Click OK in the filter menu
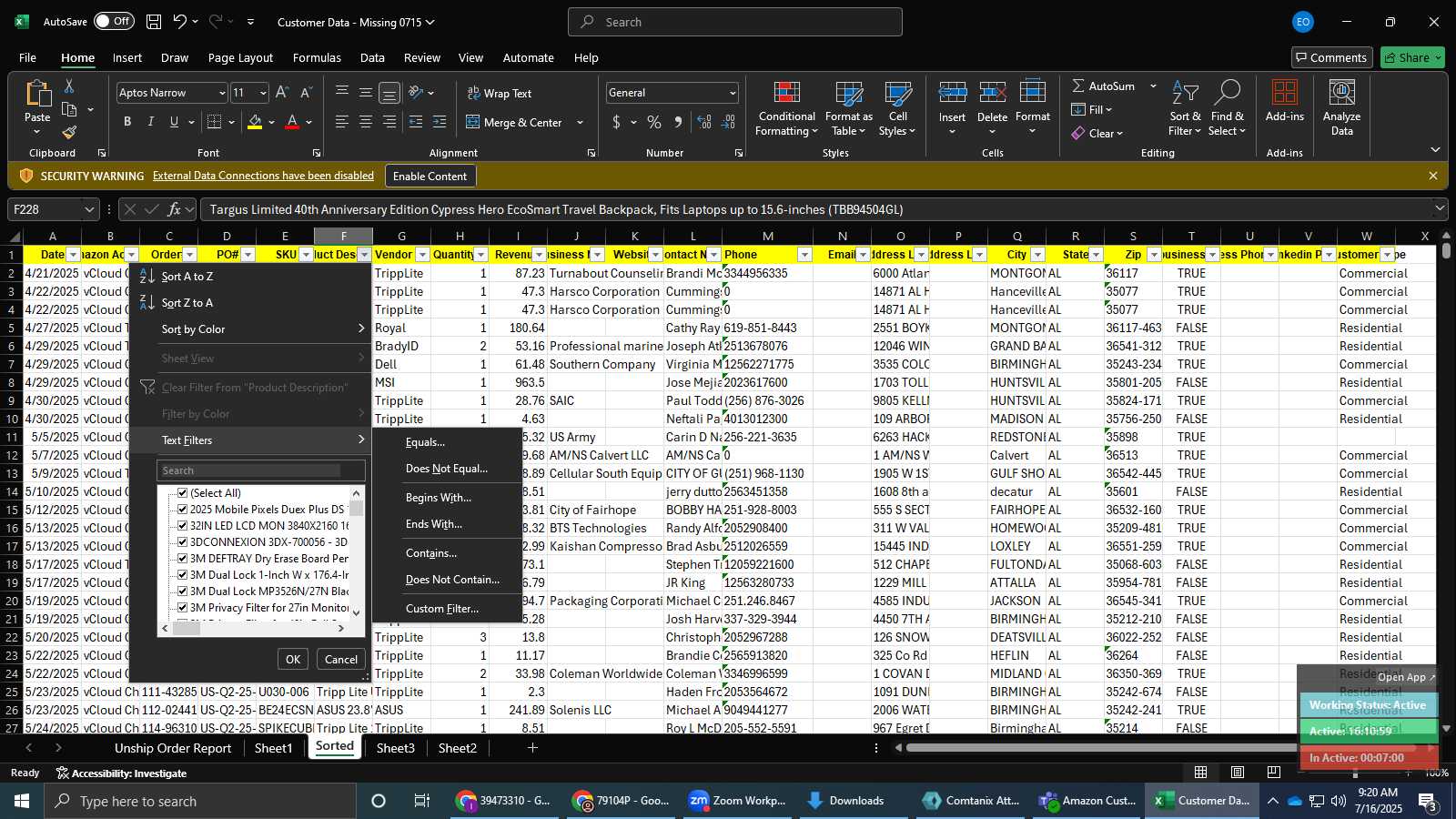The width and height of the screenshot is (1456, 819). click(293, 659)
